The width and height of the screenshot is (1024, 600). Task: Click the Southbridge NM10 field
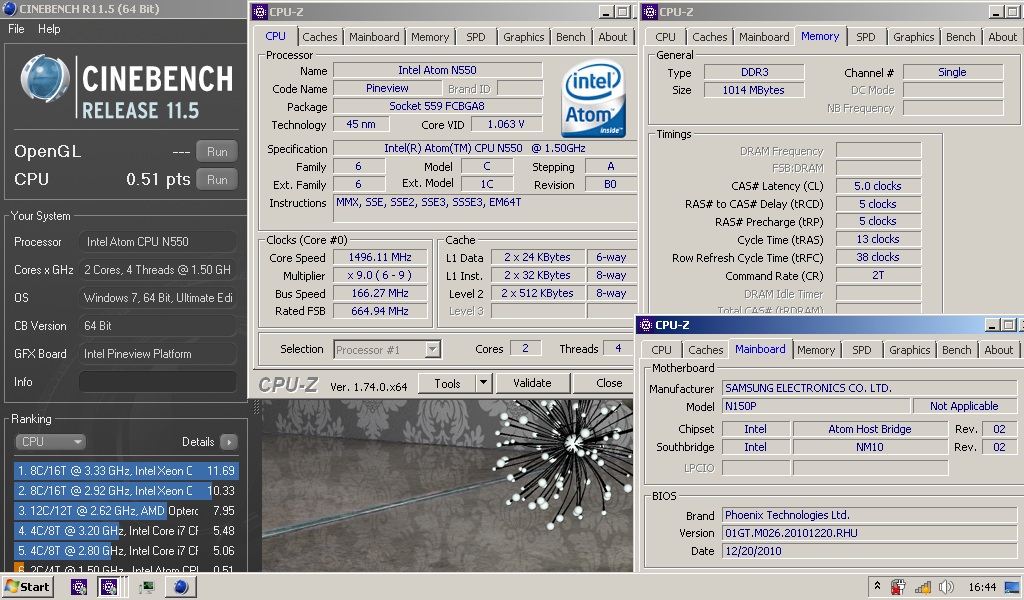click(870, 447)
